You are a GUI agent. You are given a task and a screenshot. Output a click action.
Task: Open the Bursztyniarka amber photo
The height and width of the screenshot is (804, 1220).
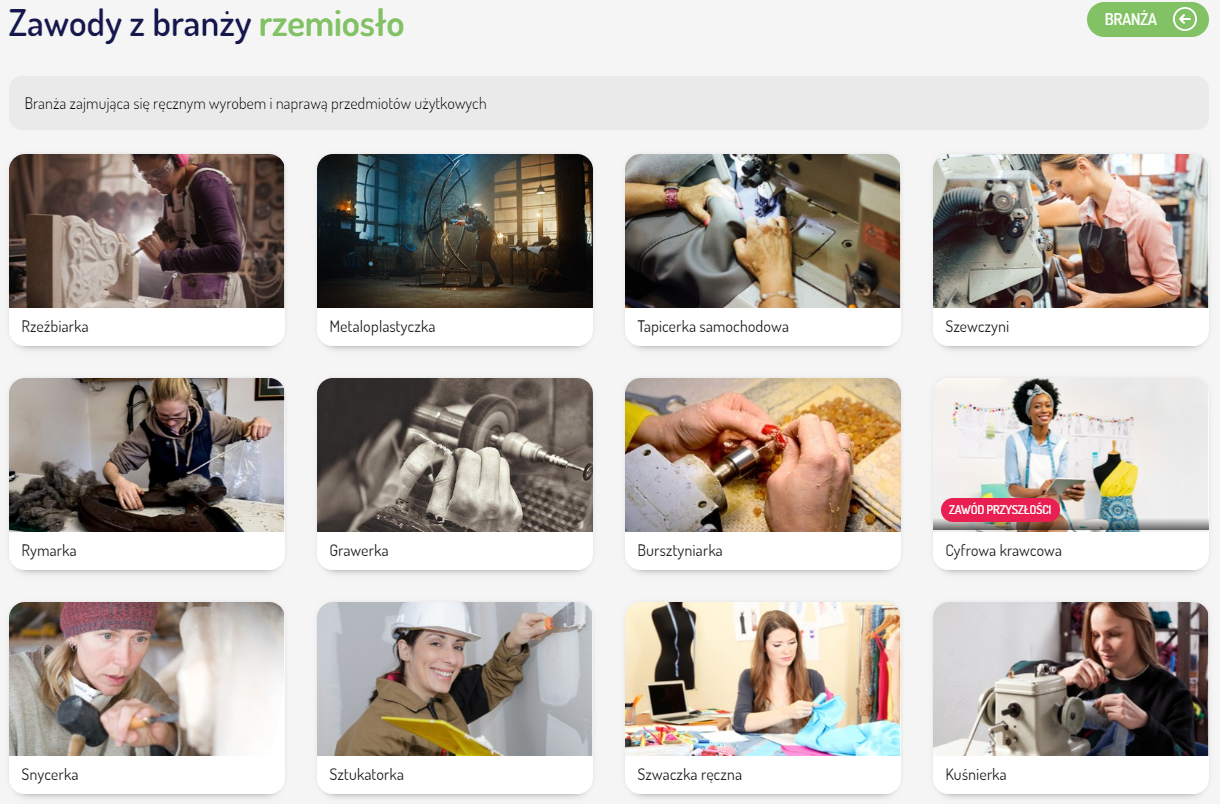(763, 455)
